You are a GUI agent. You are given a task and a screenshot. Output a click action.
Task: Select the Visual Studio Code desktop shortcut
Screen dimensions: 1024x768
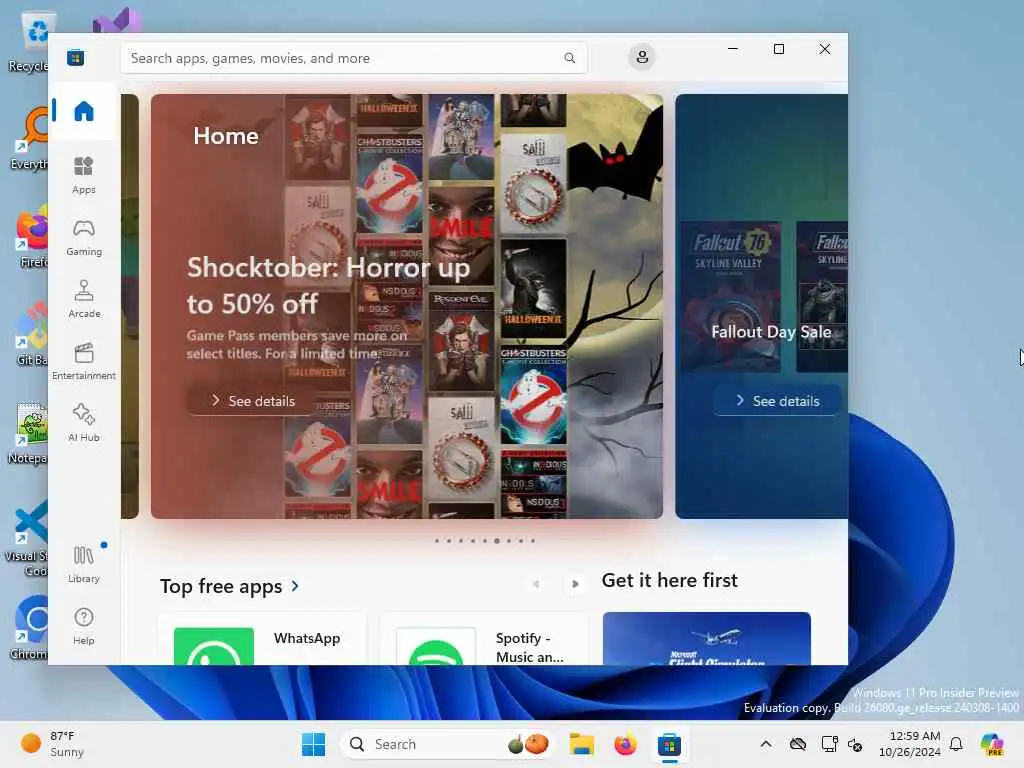coord(27,537)
